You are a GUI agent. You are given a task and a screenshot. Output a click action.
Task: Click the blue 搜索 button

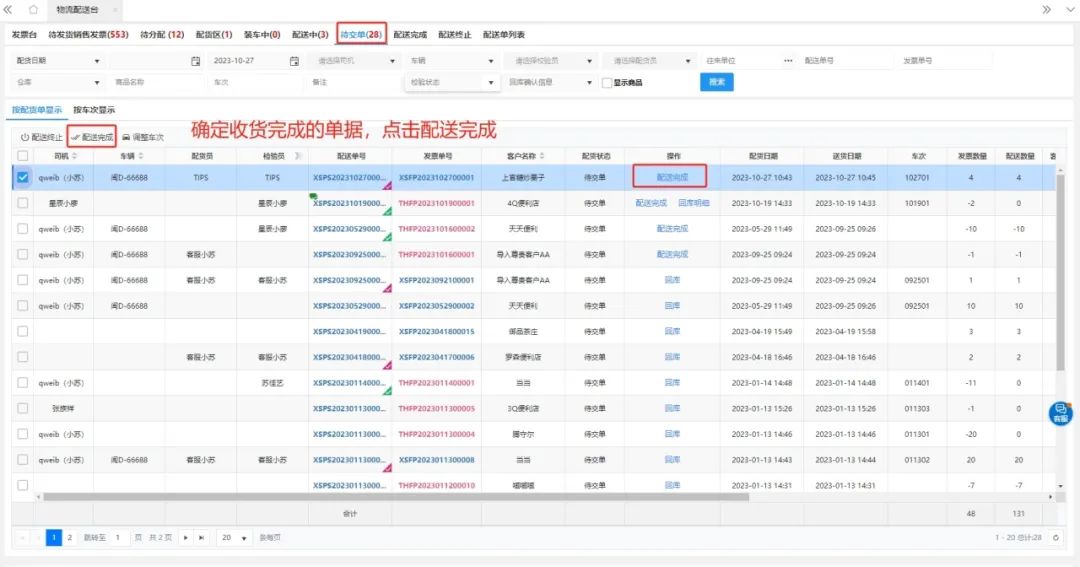[716, 82]
